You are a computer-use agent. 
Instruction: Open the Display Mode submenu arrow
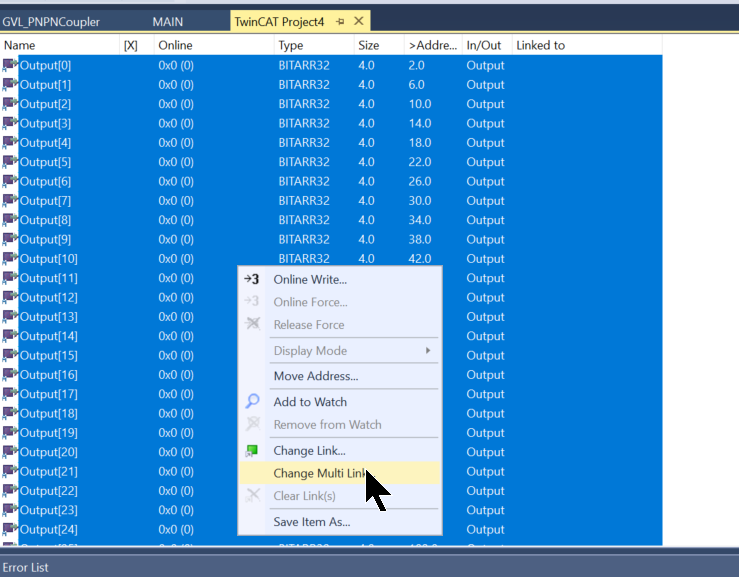(427, 350)
